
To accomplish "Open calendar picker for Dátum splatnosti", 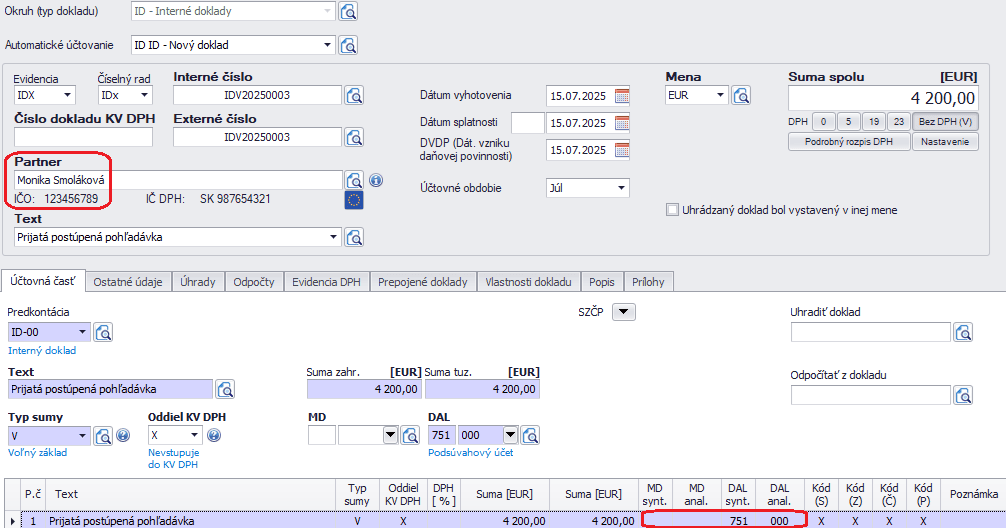I will click(622, 123).
